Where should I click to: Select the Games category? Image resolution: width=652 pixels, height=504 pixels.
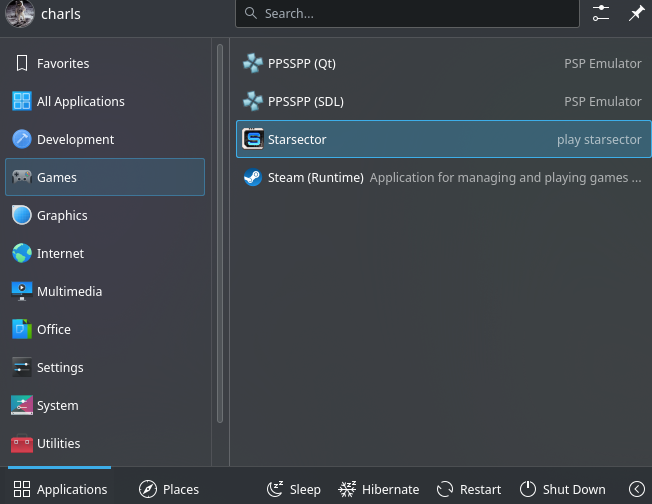tap(105, 177)
